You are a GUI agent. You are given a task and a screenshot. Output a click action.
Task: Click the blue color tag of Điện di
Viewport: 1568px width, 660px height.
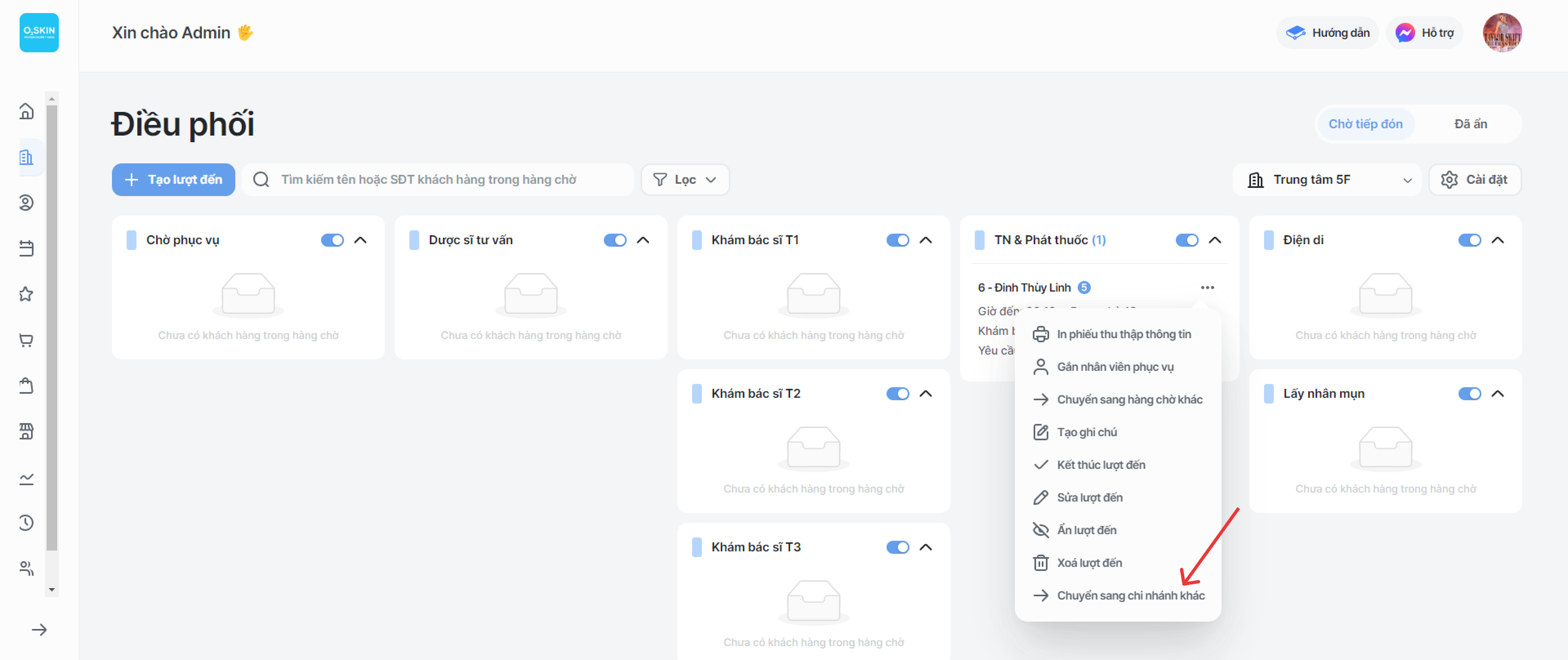tap(1269, 240)
